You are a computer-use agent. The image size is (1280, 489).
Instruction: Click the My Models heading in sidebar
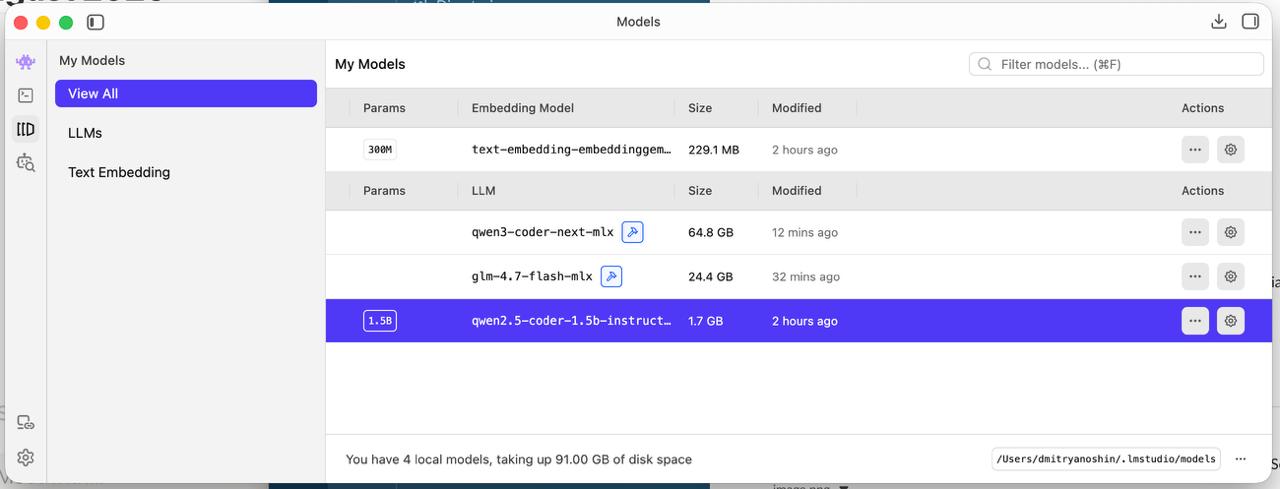[92, 61]
